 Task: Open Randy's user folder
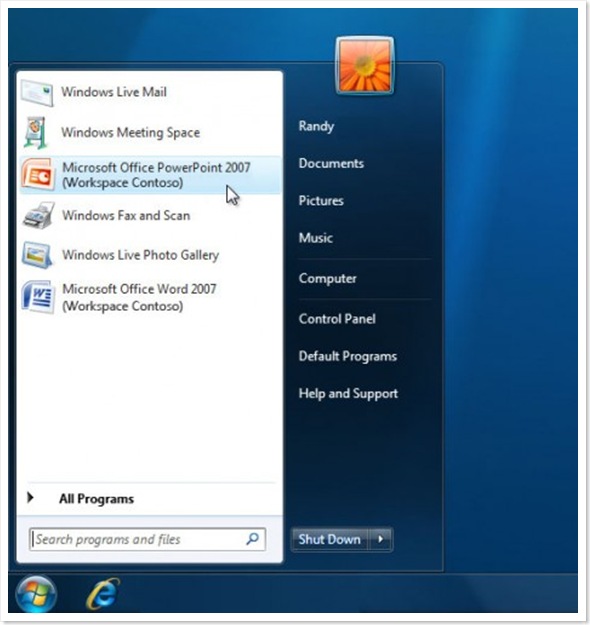click(x=316, y=127)
